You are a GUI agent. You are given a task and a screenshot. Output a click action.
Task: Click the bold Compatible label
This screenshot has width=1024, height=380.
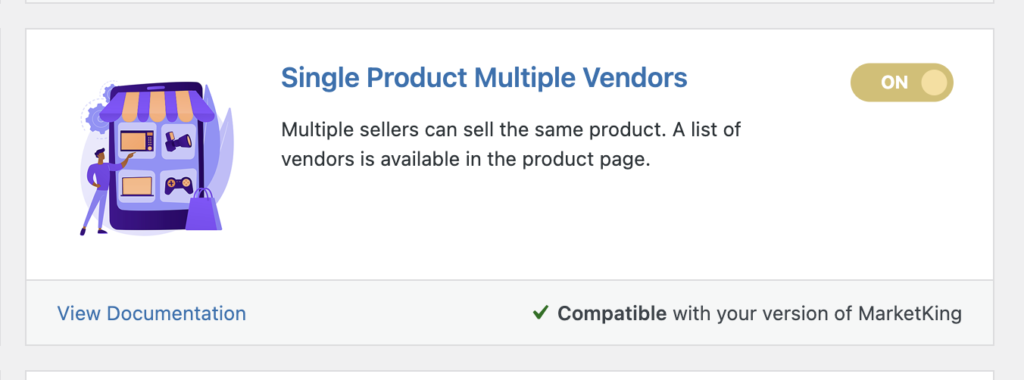612,313
